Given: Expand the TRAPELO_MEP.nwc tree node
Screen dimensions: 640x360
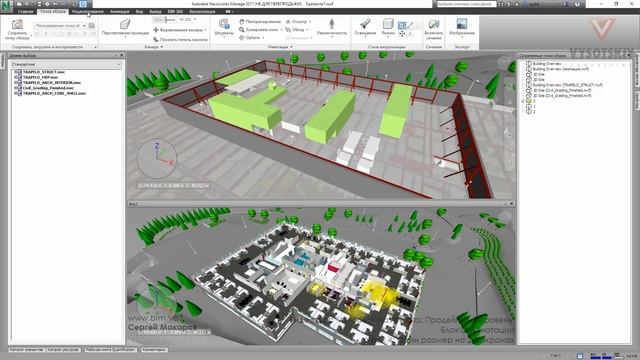Looking at the screenshot, I should click(x=16, y=77).
